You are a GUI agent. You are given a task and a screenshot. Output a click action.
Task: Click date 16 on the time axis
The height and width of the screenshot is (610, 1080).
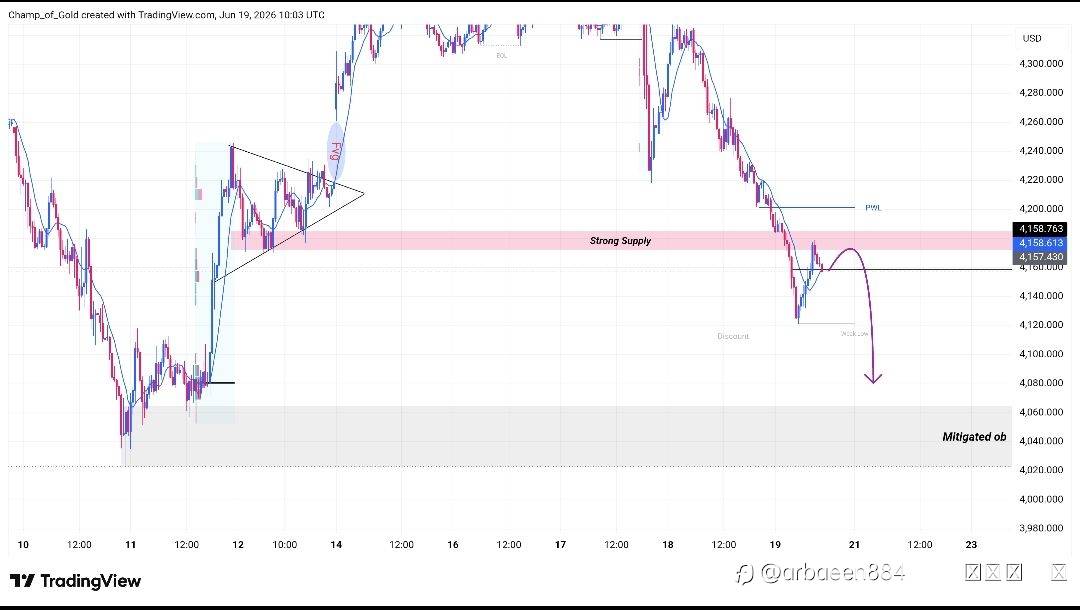453,545
